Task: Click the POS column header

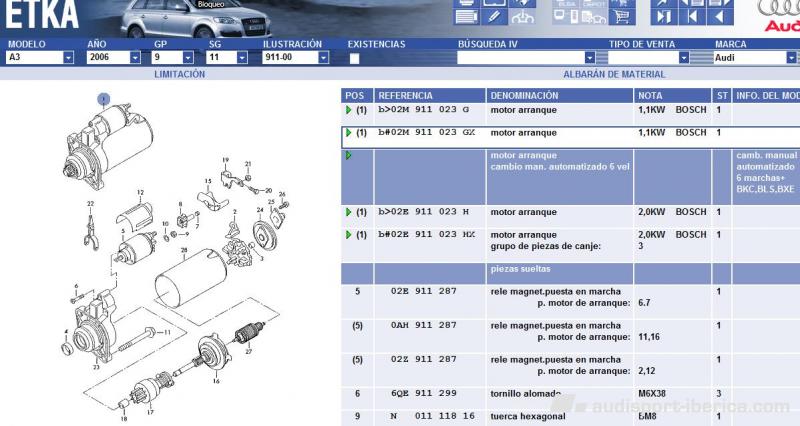Action: point(357,95)
